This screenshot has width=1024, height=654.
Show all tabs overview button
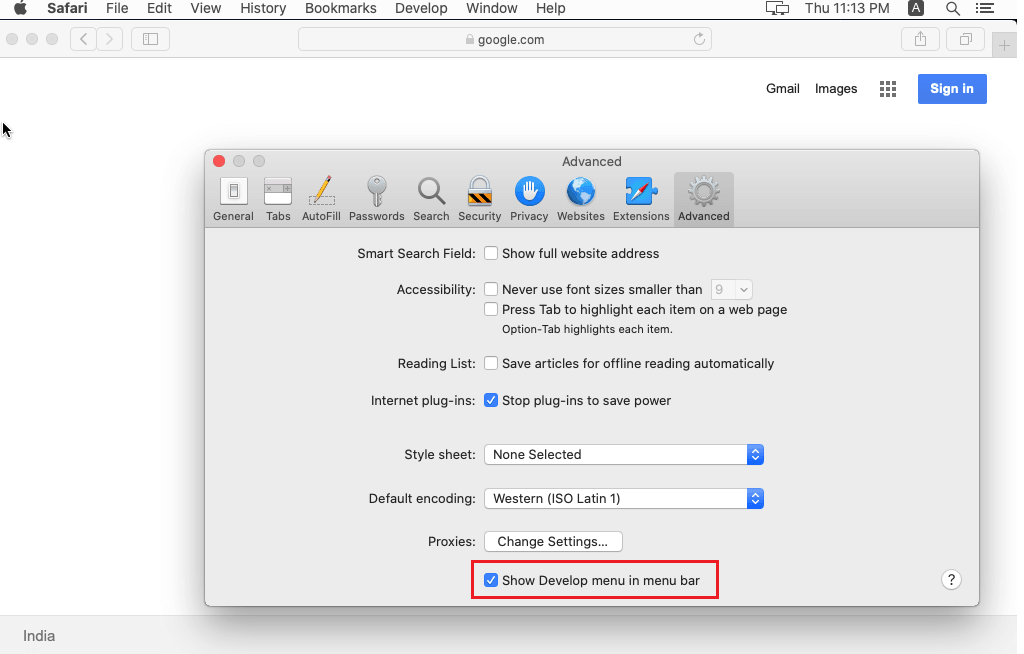(965, 39)
